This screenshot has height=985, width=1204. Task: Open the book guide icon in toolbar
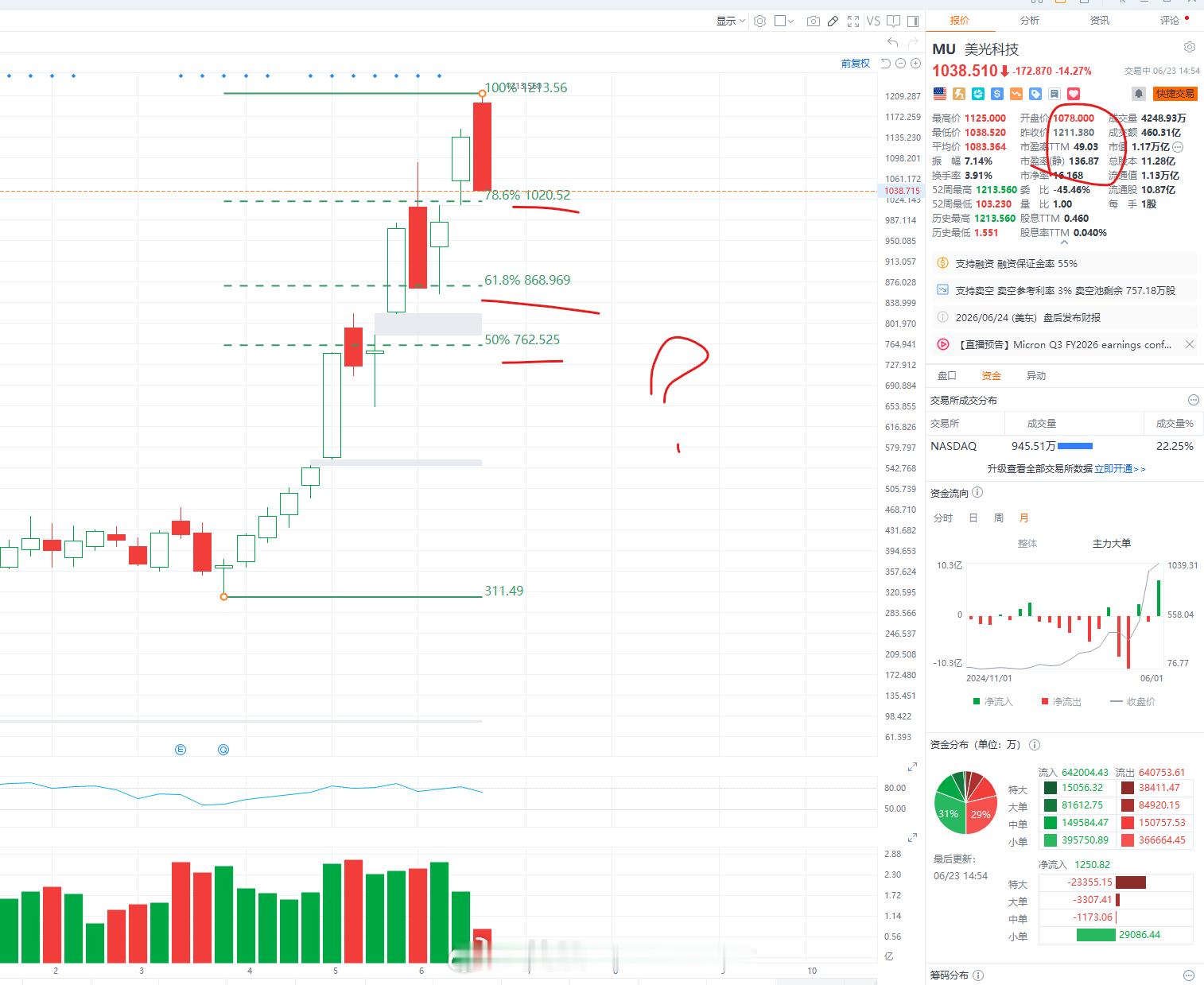coord(894,21)
